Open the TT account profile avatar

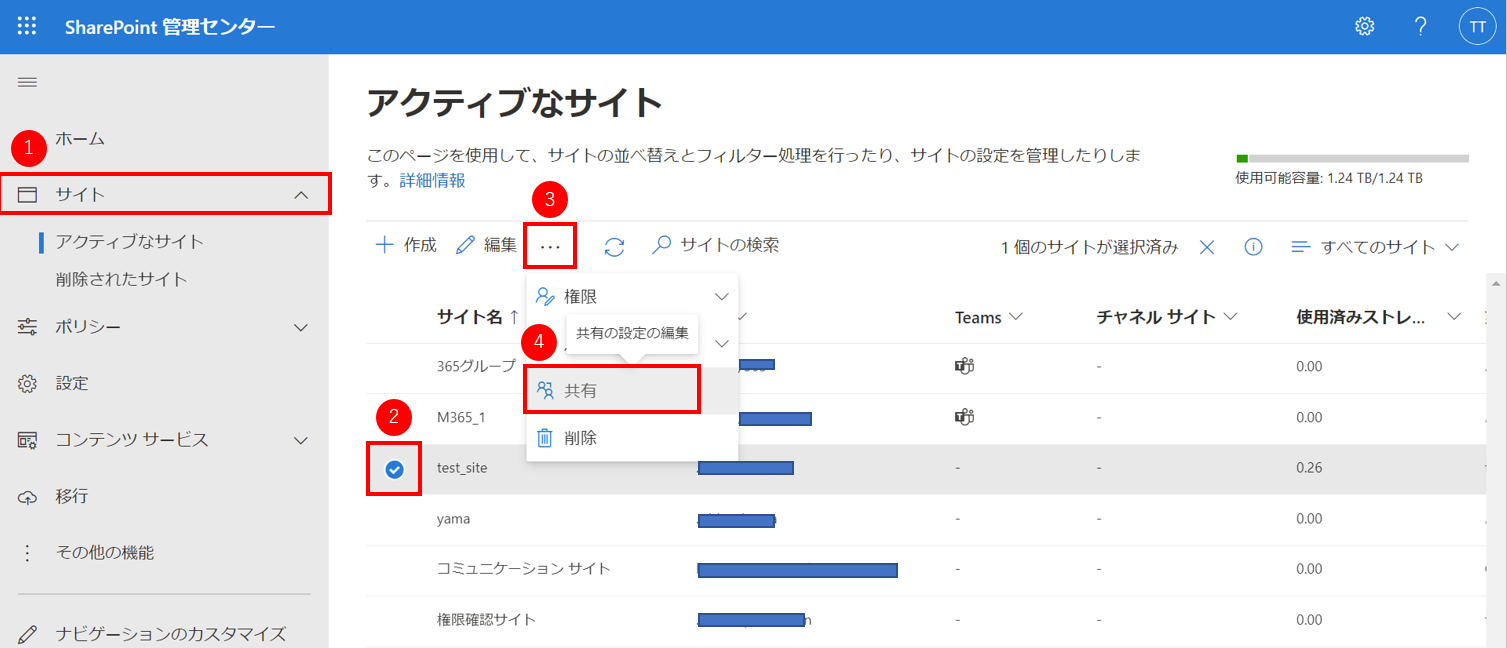click(x=1477, y=27)
